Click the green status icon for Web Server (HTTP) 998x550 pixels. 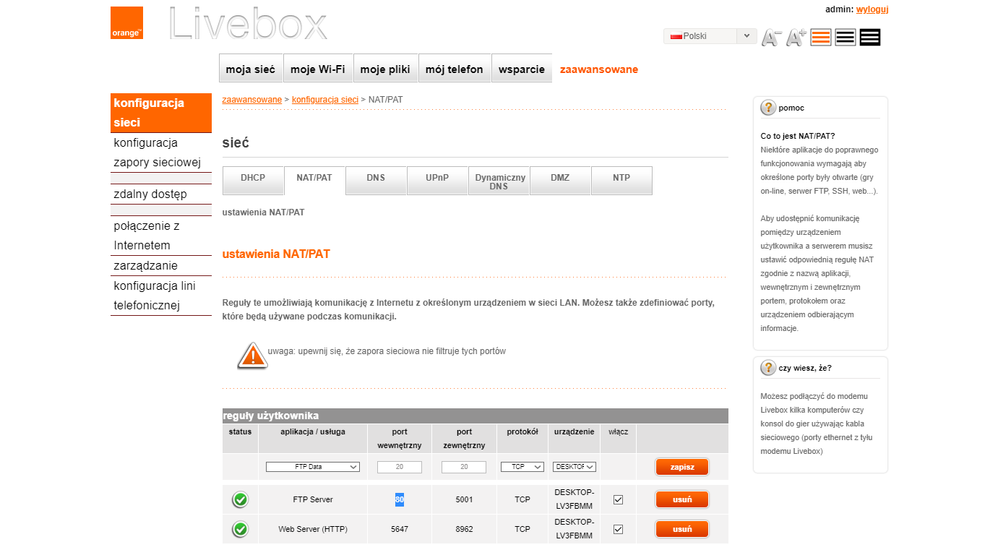coord(240,529)
